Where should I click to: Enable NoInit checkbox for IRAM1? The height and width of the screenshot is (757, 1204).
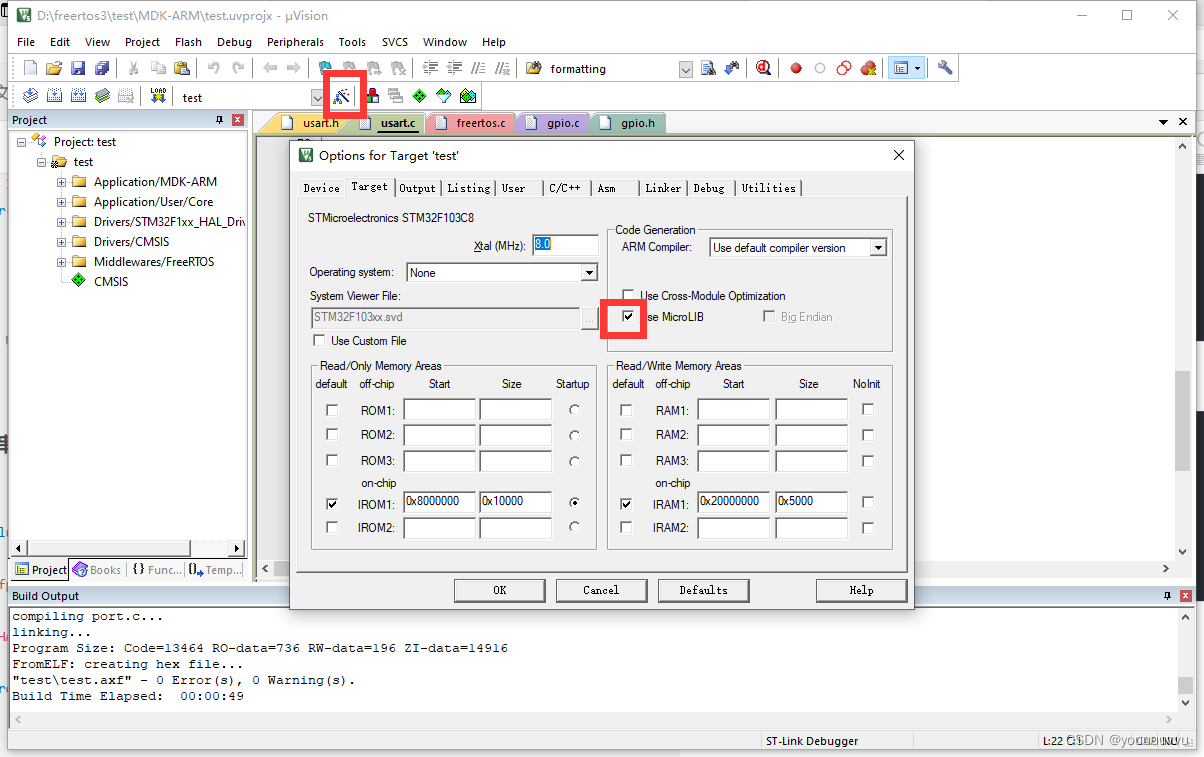point(868,502)
